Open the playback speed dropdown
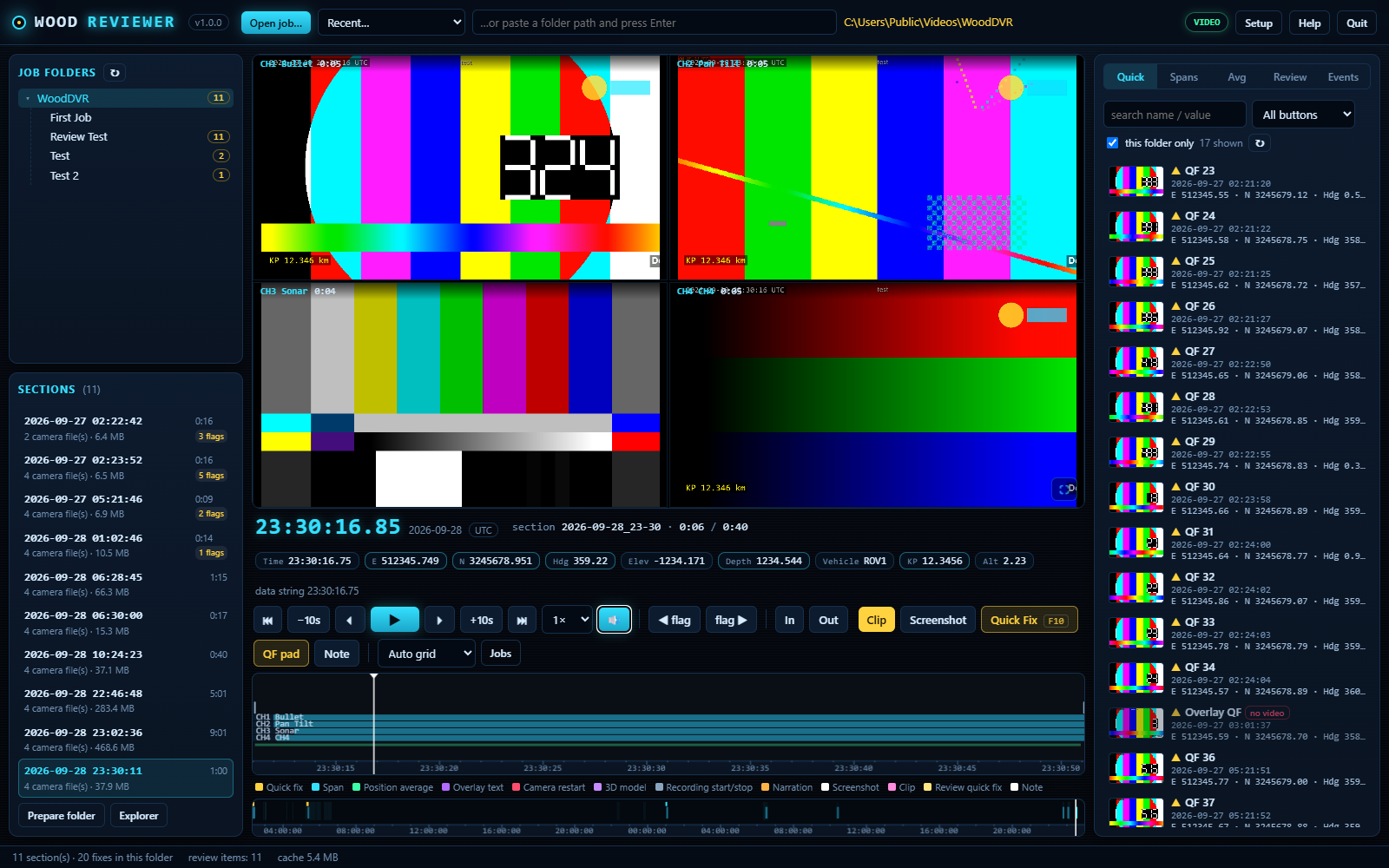1389x868 pixels. [x=568, y=620]
